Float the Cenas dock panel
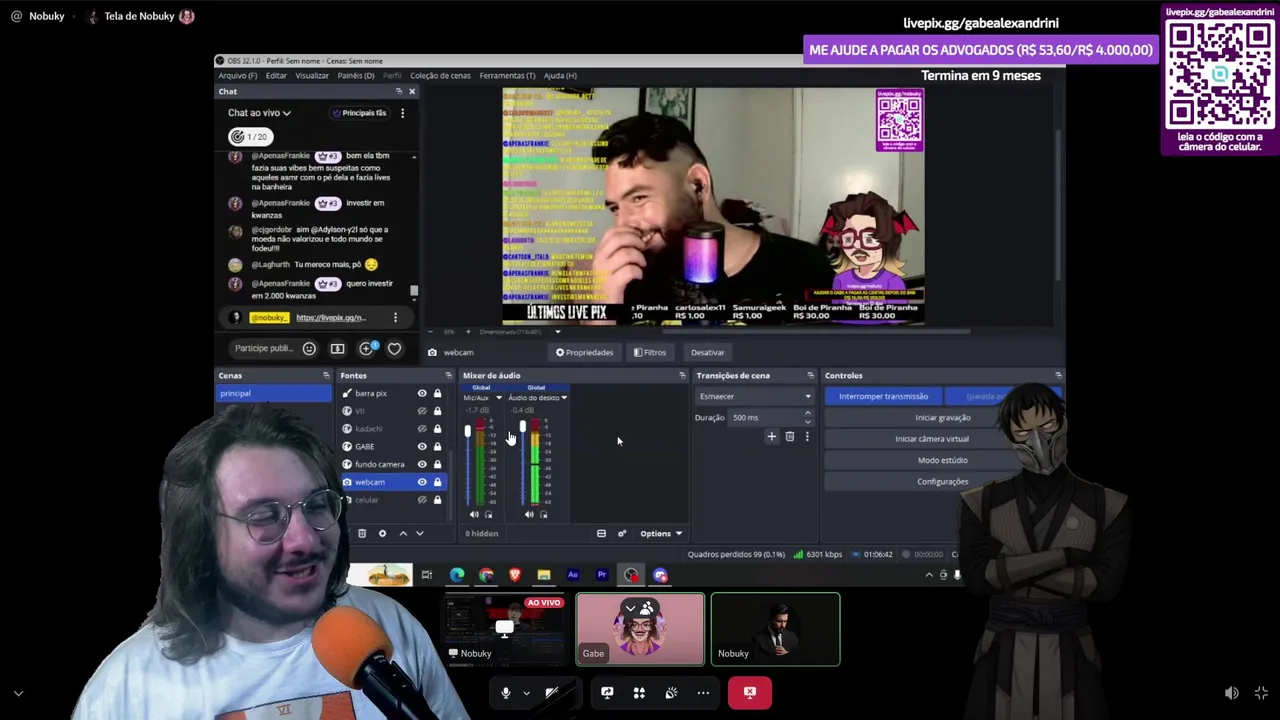 point(325,375)
